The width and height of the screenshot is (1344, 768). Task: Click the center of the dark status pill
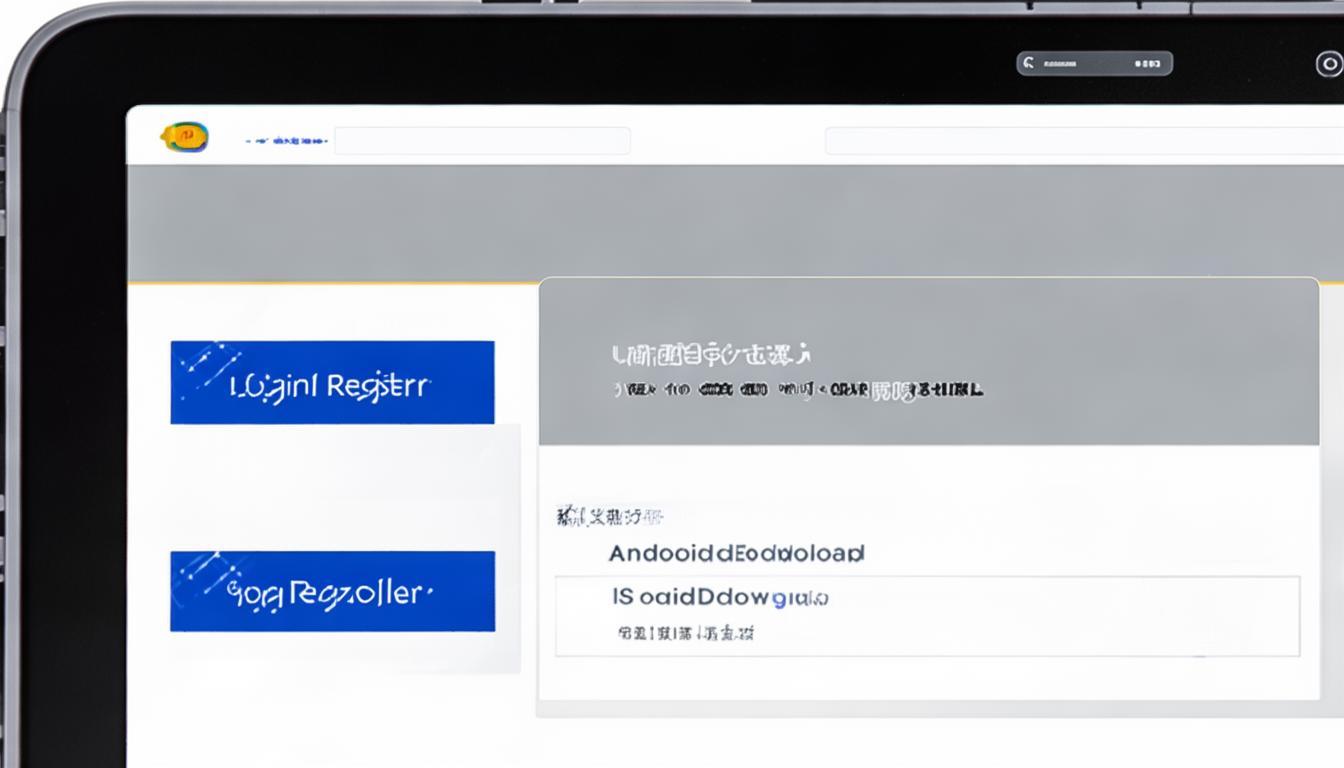coord(1094,64)
